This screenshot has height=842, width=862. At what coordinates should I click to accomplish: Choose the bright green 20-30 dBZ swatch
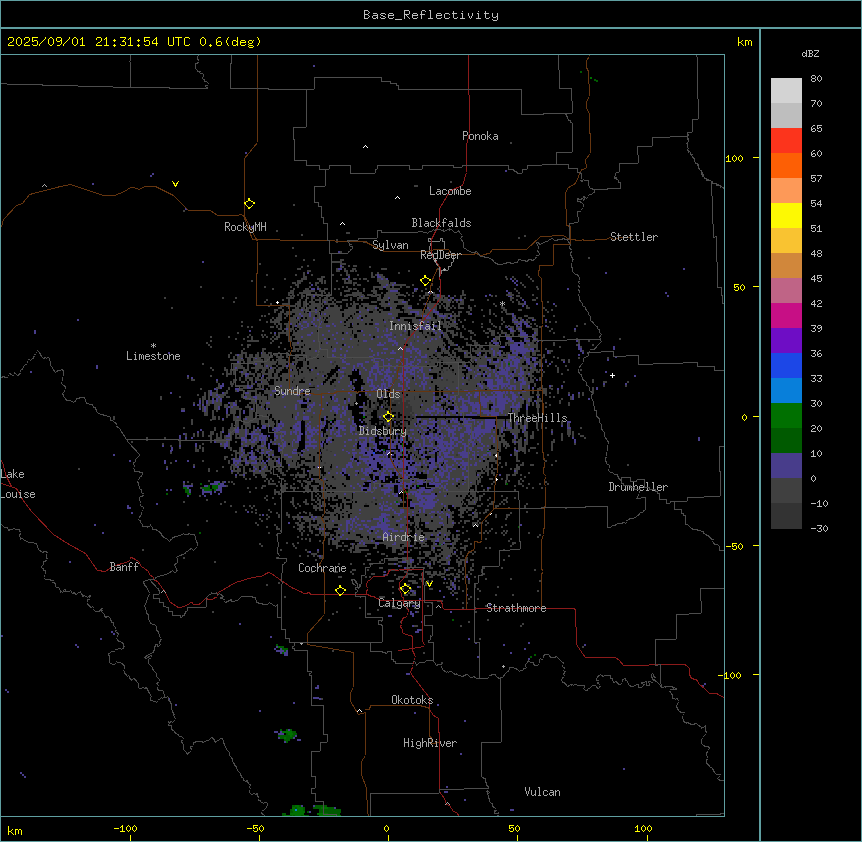point(786,416)
